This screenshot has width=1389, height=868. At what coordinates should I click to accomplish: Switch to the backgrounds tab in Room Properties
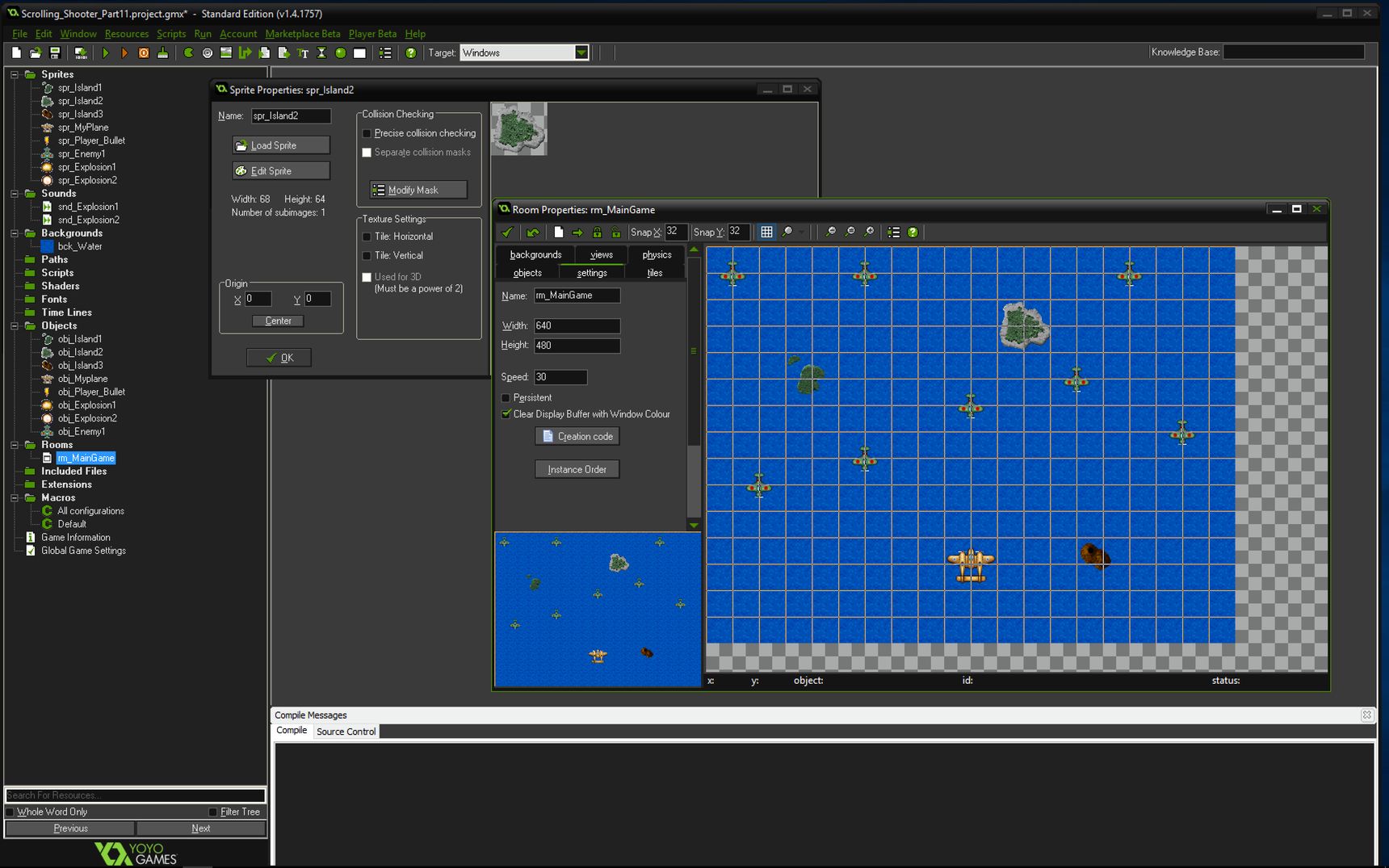(535, 254)
